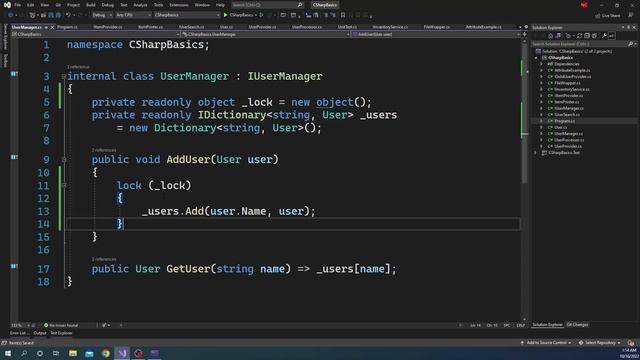
Task: Open the Build menu
Action: tap(91, 5)
